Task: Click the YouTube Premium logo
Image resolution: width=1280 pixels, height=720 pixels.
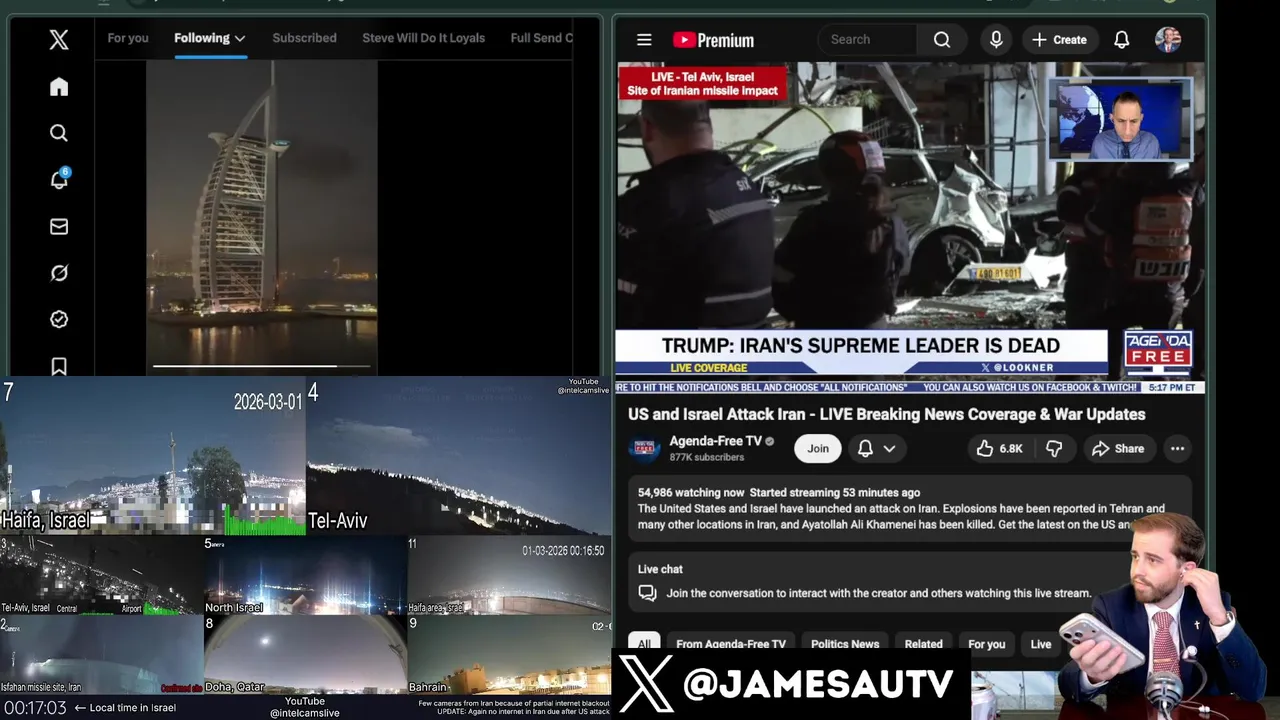Action: [714, 40]
